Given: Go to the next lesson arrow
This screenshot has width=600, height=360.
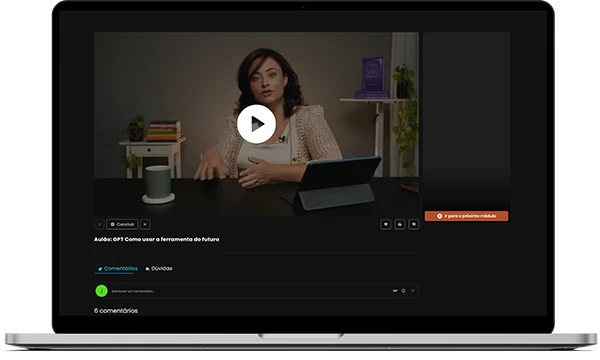Looking at the screenshot, I should (145, 225).
